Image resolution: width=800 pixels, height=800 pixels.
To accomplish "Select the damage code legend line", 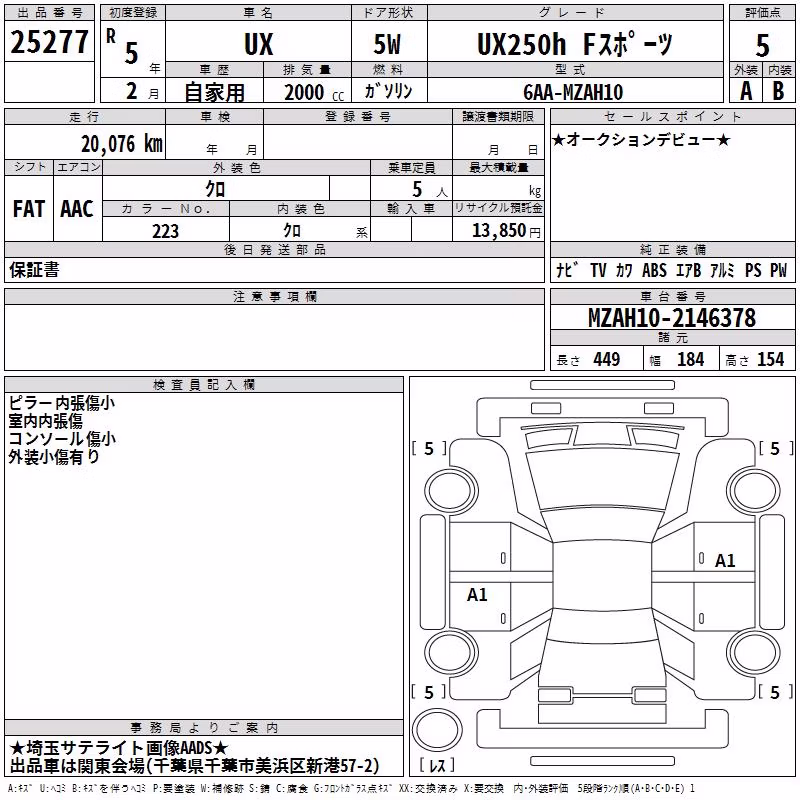I will click(351, 789).
